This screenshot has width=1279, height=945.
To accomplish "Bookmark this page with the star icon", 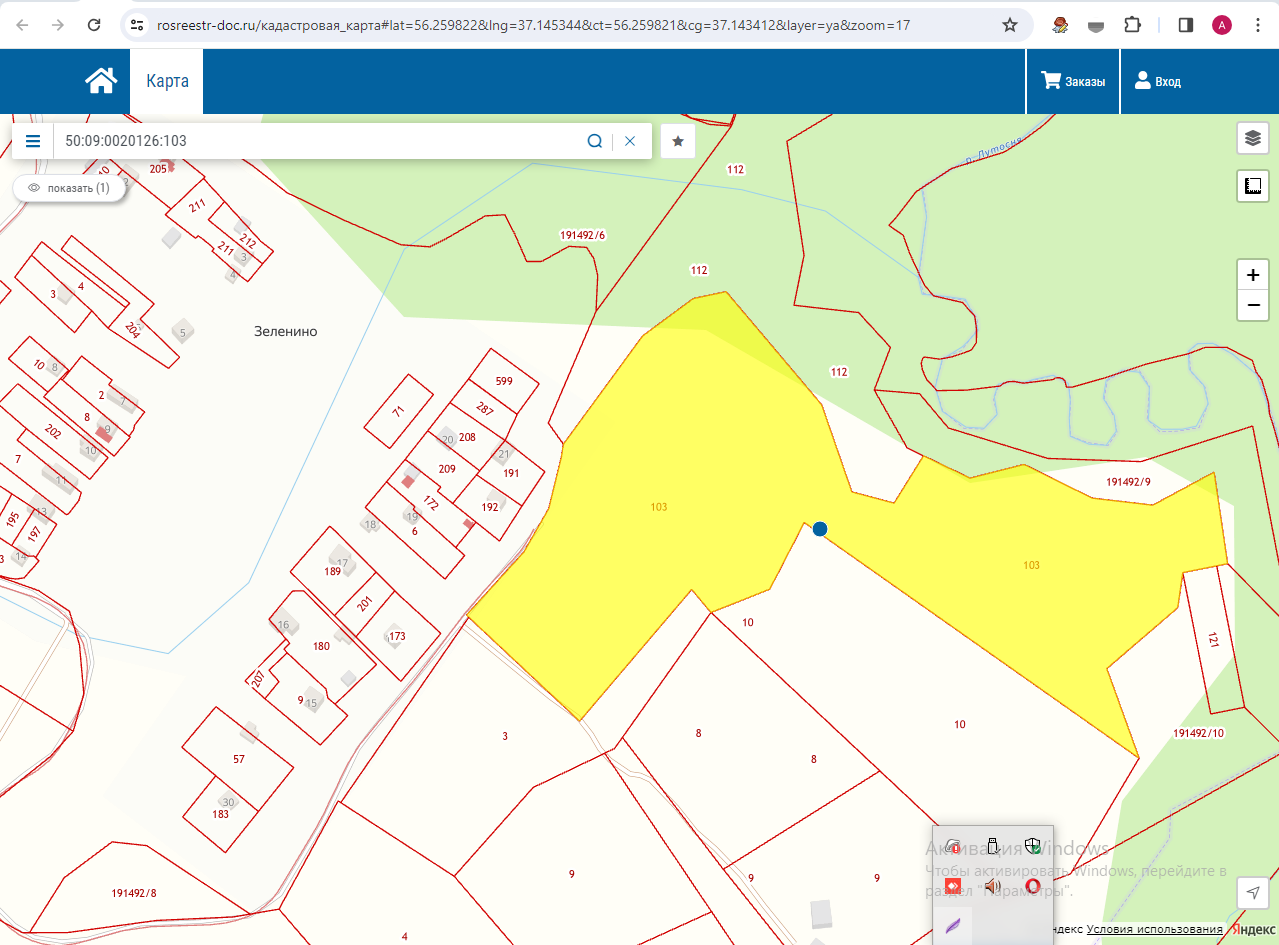I will [x=1010, y=25].
